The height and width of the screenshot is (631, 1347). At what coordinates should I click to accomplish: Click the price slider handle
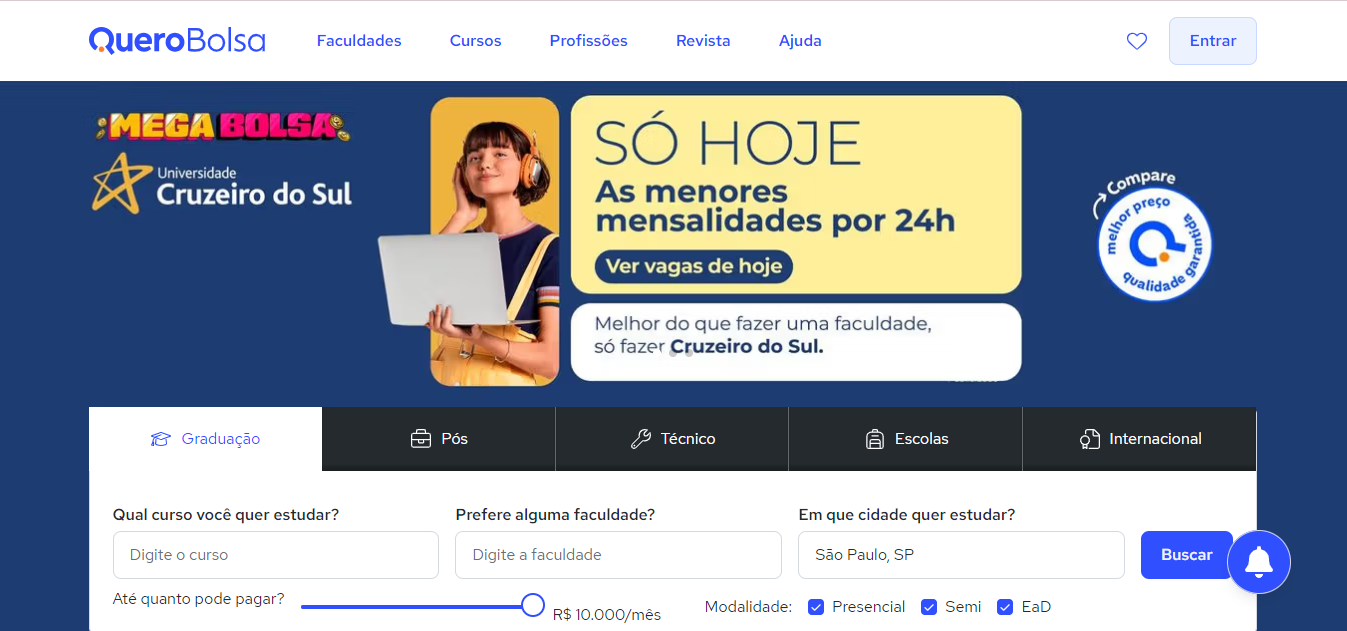tap(533, 605)
